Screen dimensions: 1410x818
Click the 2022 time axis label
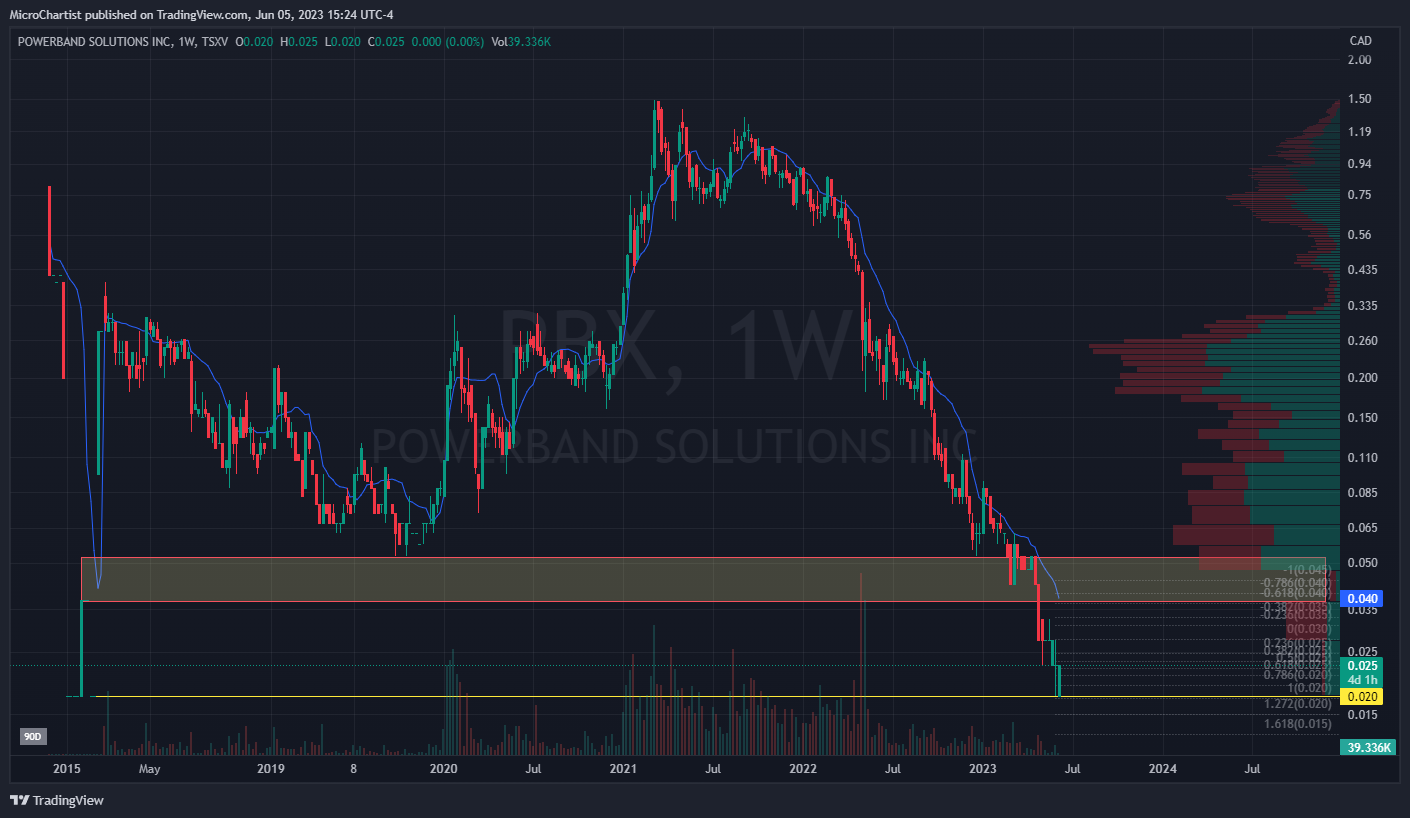tap(803, 769)
